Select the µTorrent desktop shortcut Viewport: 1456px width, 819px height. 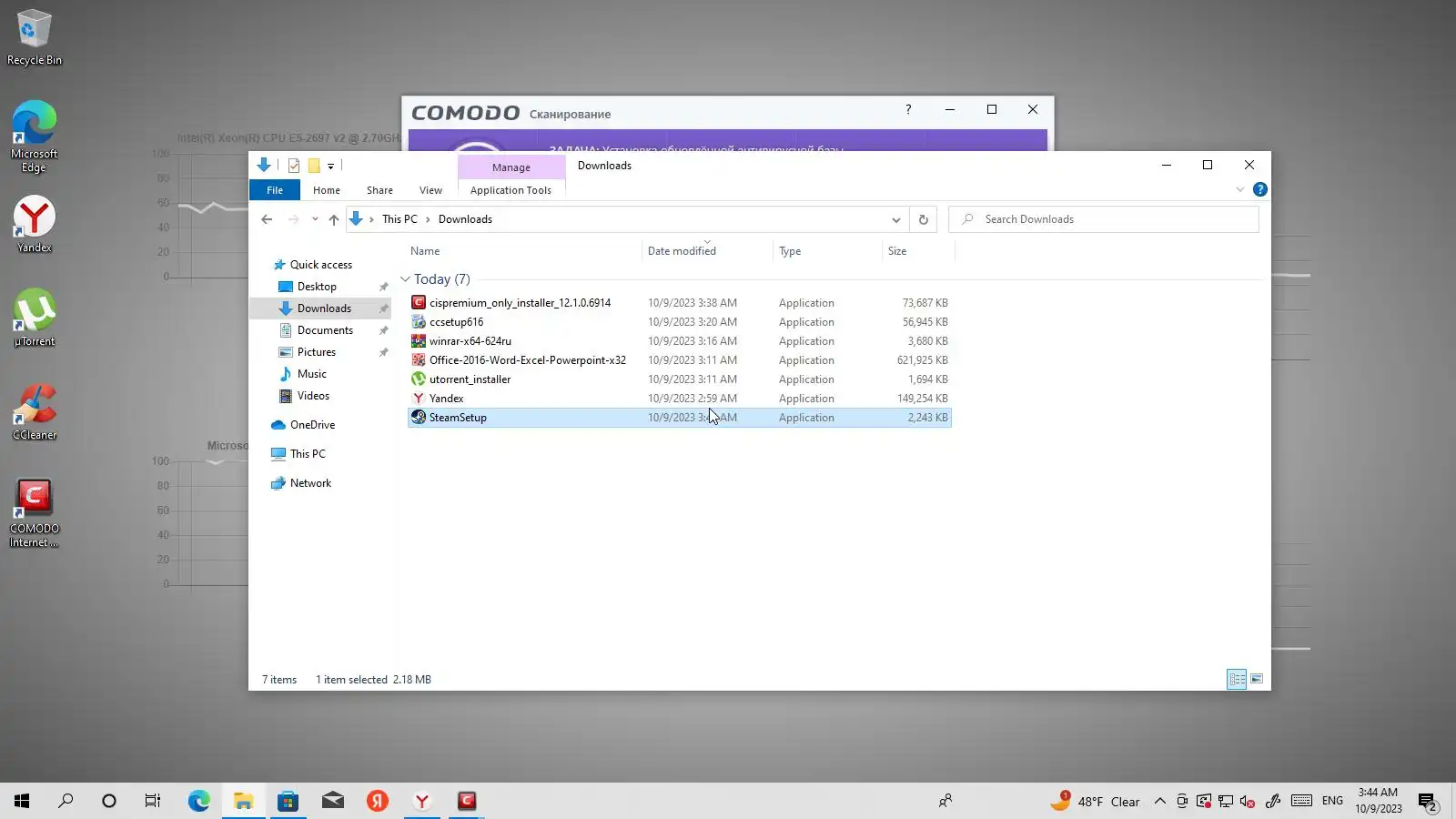[x=35, y=318]
